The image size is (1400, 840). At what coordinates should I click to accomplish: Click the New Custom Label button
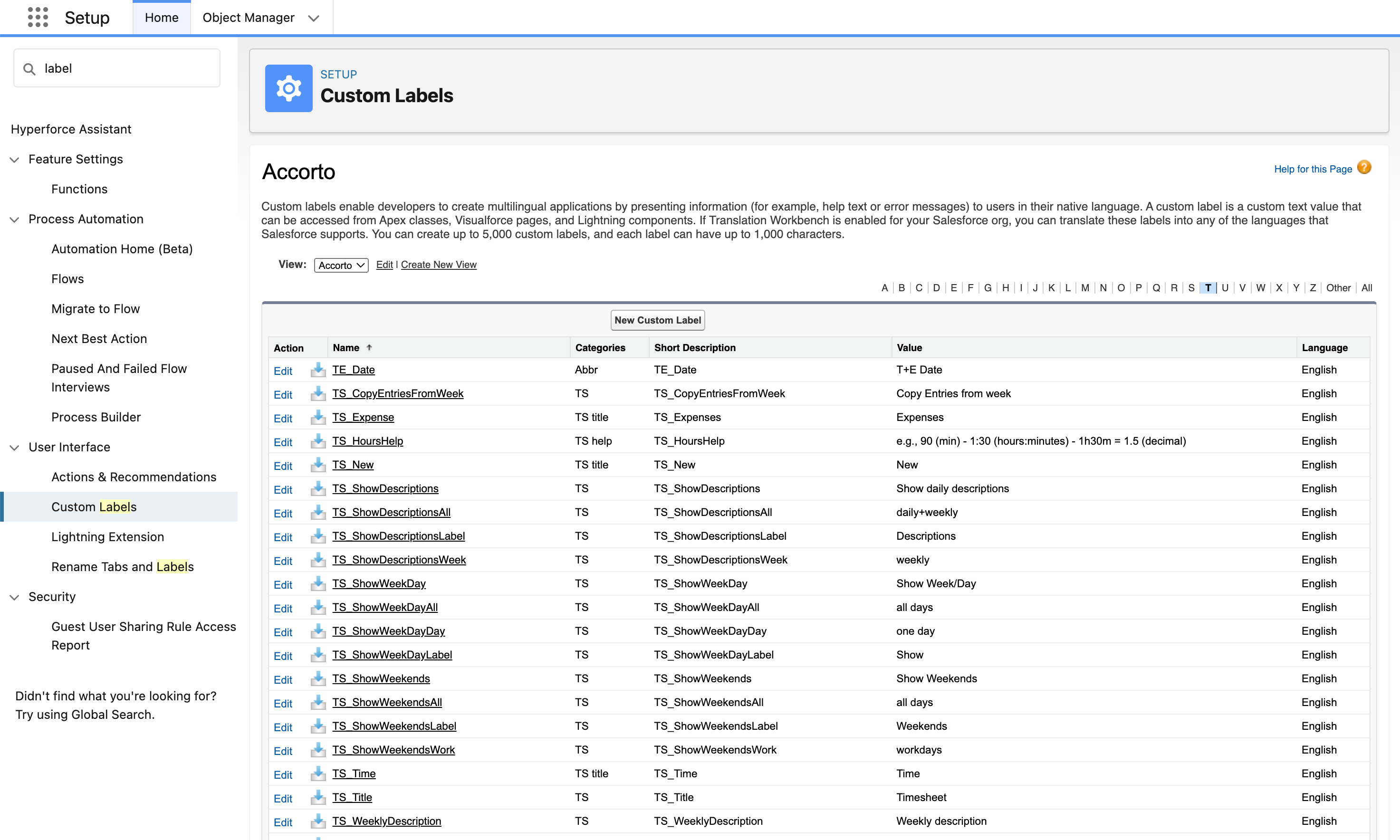click(x=657, y=320)
